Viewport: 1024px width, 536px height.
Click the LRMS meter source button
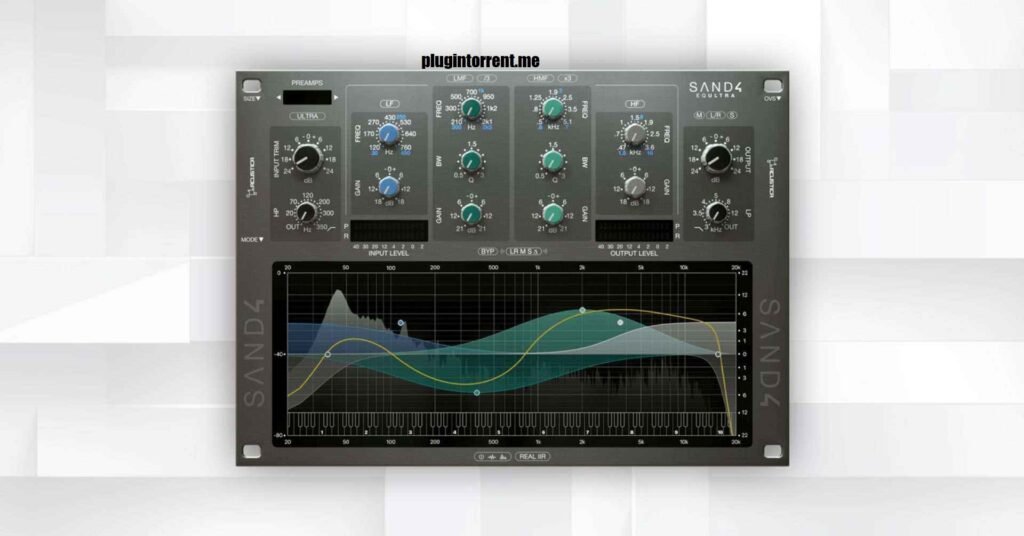pos(524,251)
